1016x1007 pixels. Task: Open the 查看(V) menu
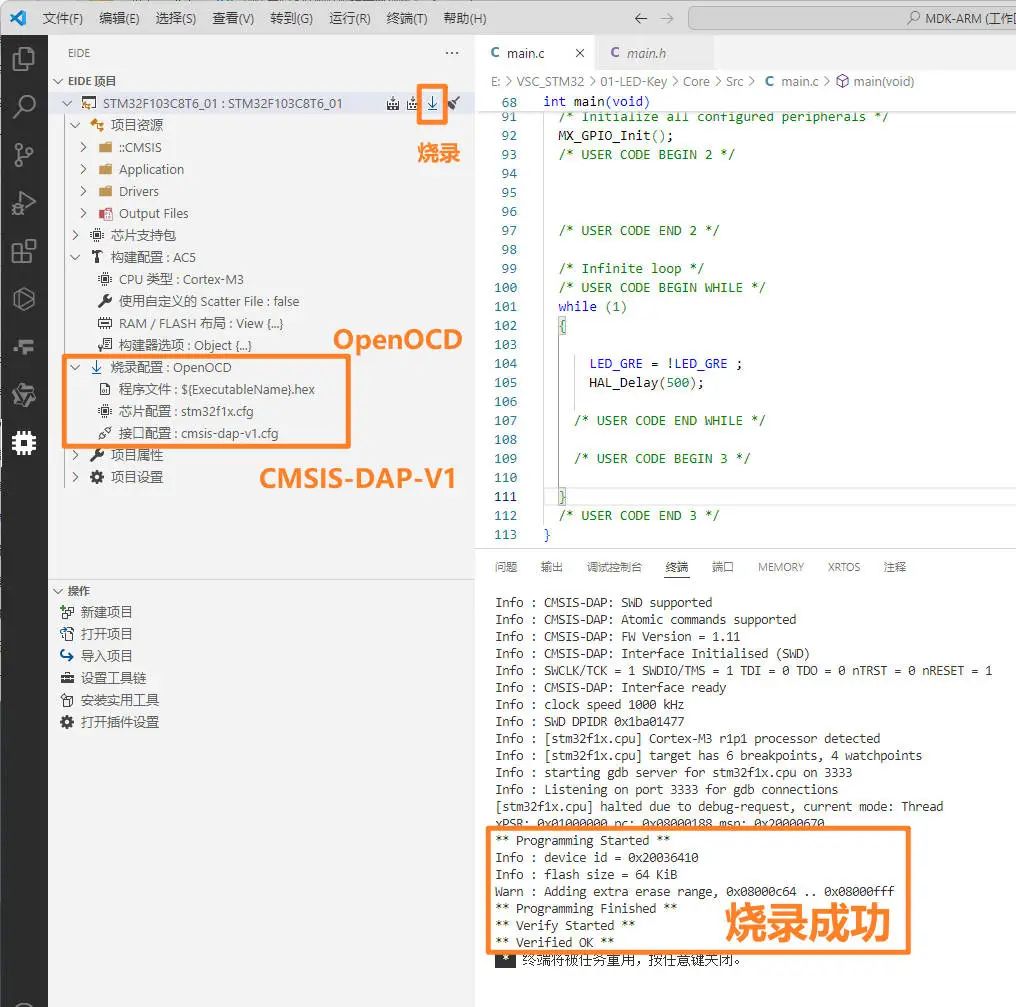[x=233, y=18]
